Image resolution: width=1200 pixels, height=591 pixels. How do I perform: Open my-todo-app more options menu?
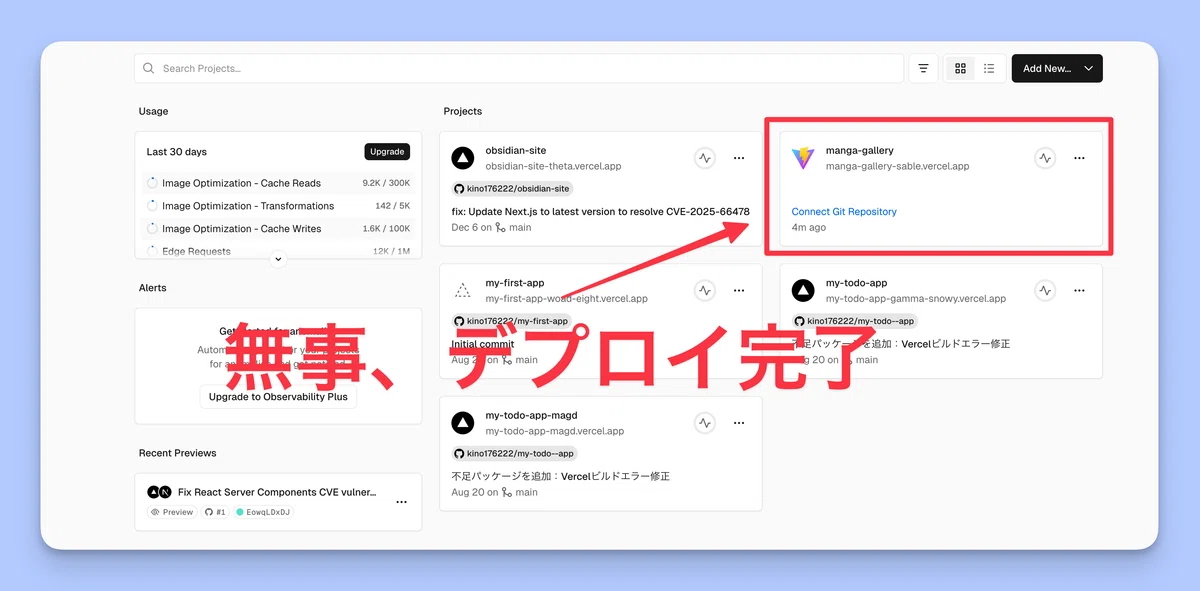1079,290
